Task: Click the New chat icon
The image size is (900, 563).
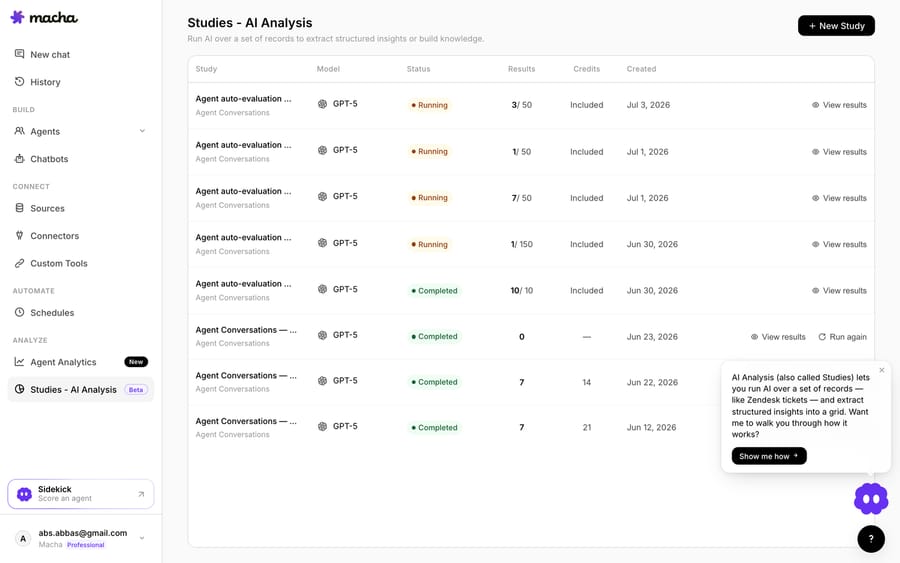Action: click(20, 54)
